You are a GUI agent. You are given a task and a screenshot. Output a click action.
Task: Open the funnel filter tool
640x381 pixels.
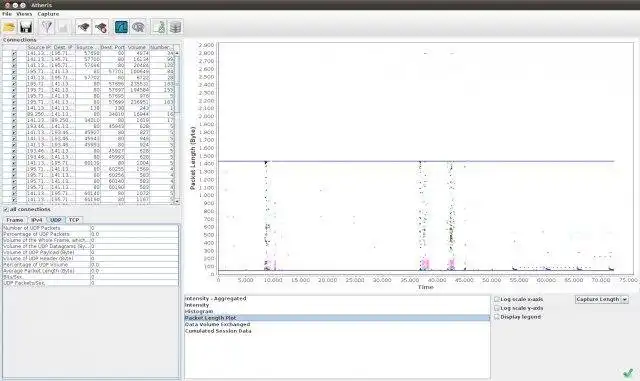[47, 27]
